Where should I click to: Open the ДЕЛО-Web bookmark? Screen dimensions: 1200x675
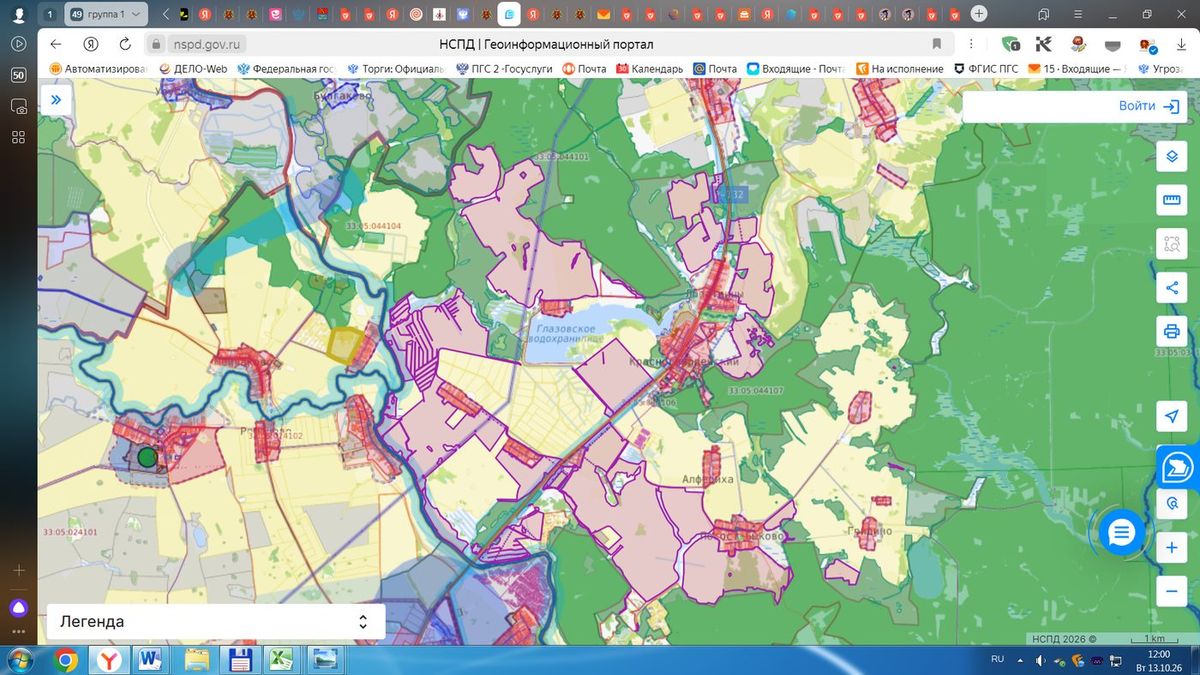point(193,69)
